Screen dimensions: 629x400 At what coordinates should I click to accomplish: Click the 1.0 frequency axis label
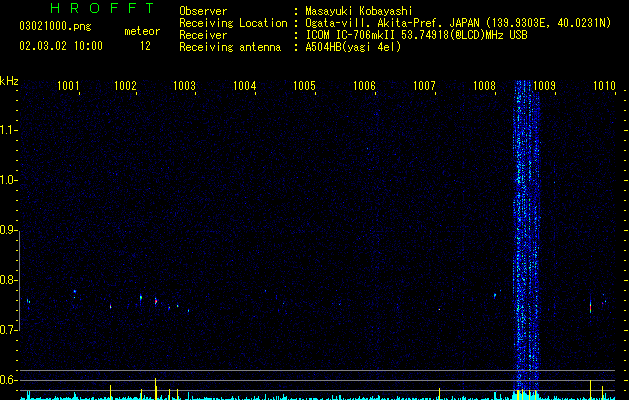tap(9, 180)
